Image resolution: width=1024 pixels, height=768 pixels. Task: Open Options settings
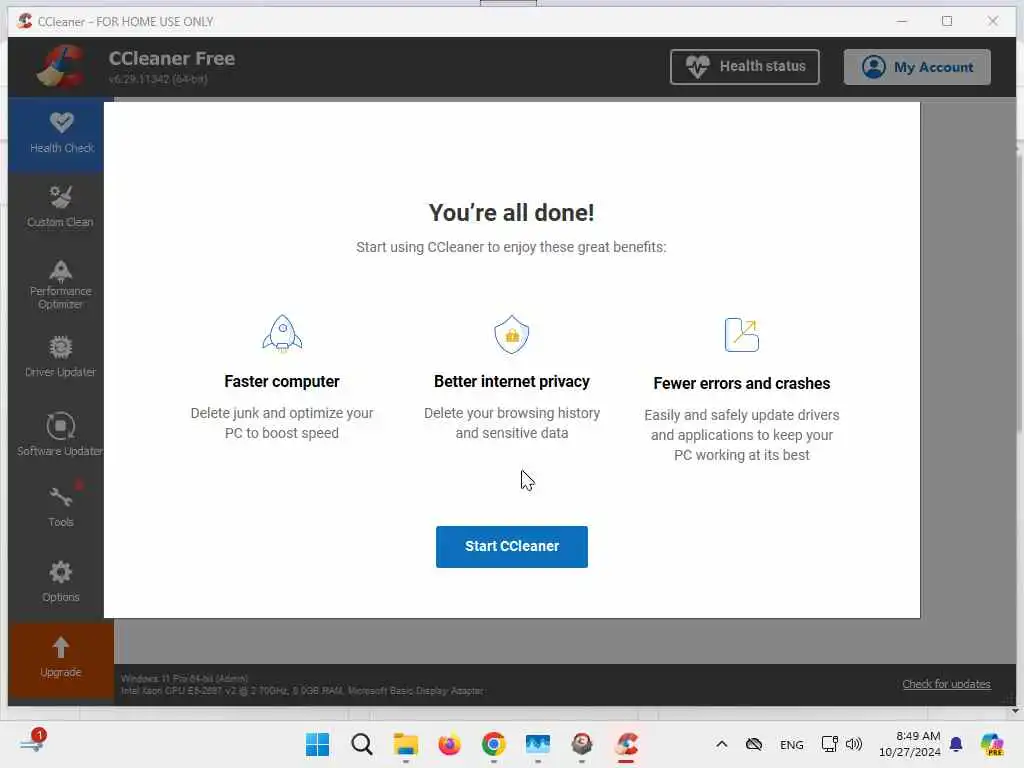coord(61,581)
